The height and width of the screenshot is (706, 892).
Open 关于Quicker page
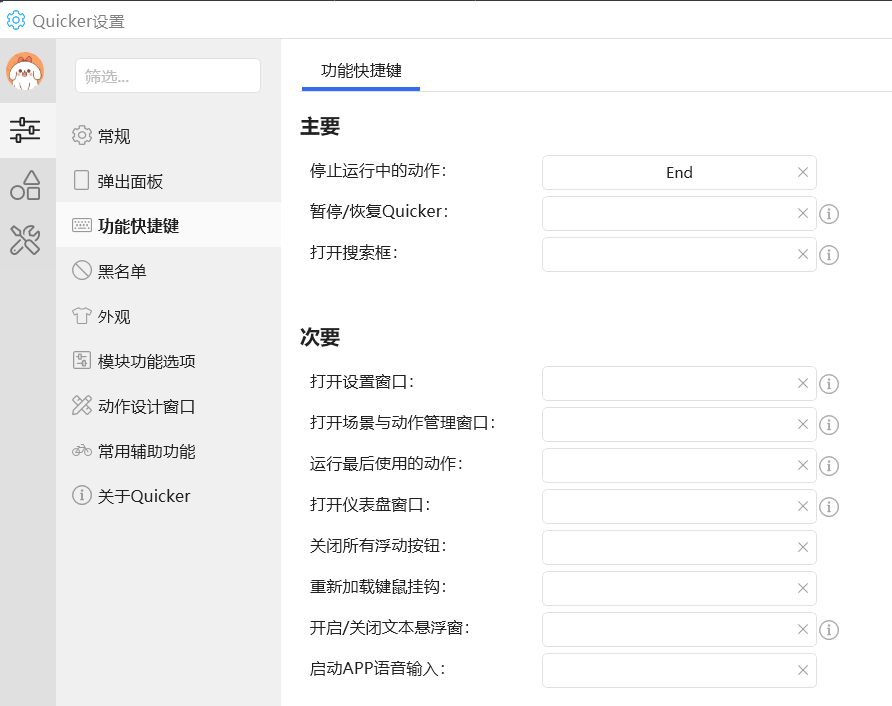pos(168,496)
